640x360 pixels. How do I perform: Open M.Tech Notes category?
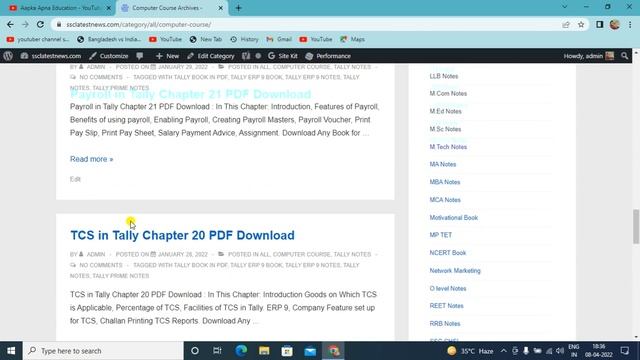click(x=448, y=147)
